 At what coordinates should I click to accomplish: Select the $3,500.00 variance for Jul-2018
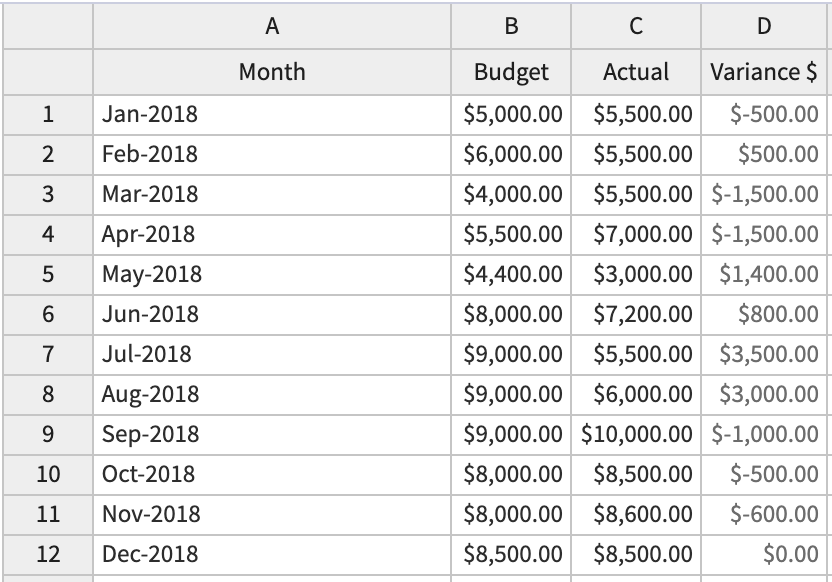766,353
